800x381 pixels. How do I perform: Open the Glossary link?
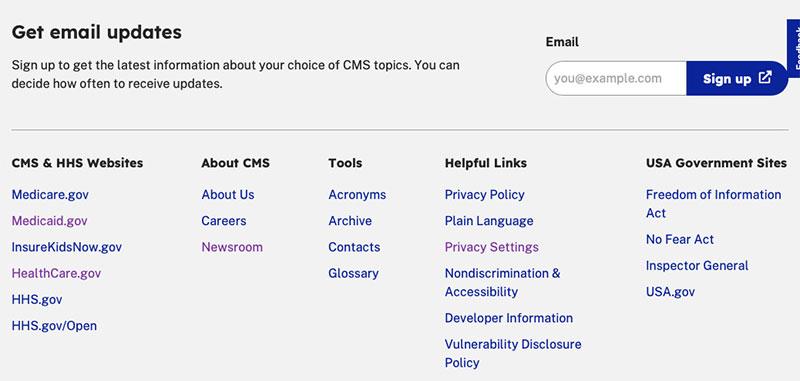tap(354, 273)
